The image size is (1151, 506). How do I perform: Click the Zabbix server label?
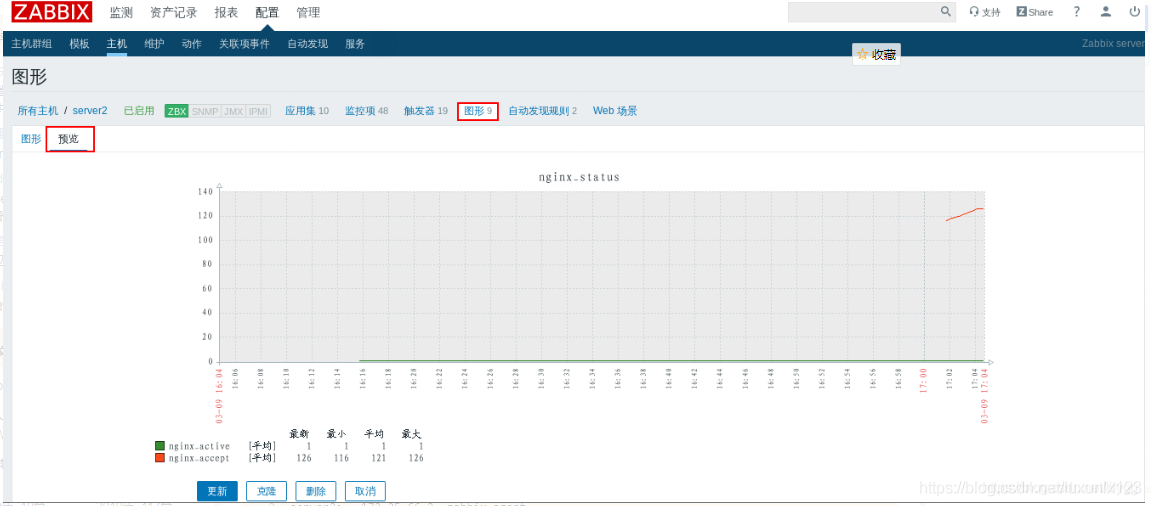tap(1113, 43)
